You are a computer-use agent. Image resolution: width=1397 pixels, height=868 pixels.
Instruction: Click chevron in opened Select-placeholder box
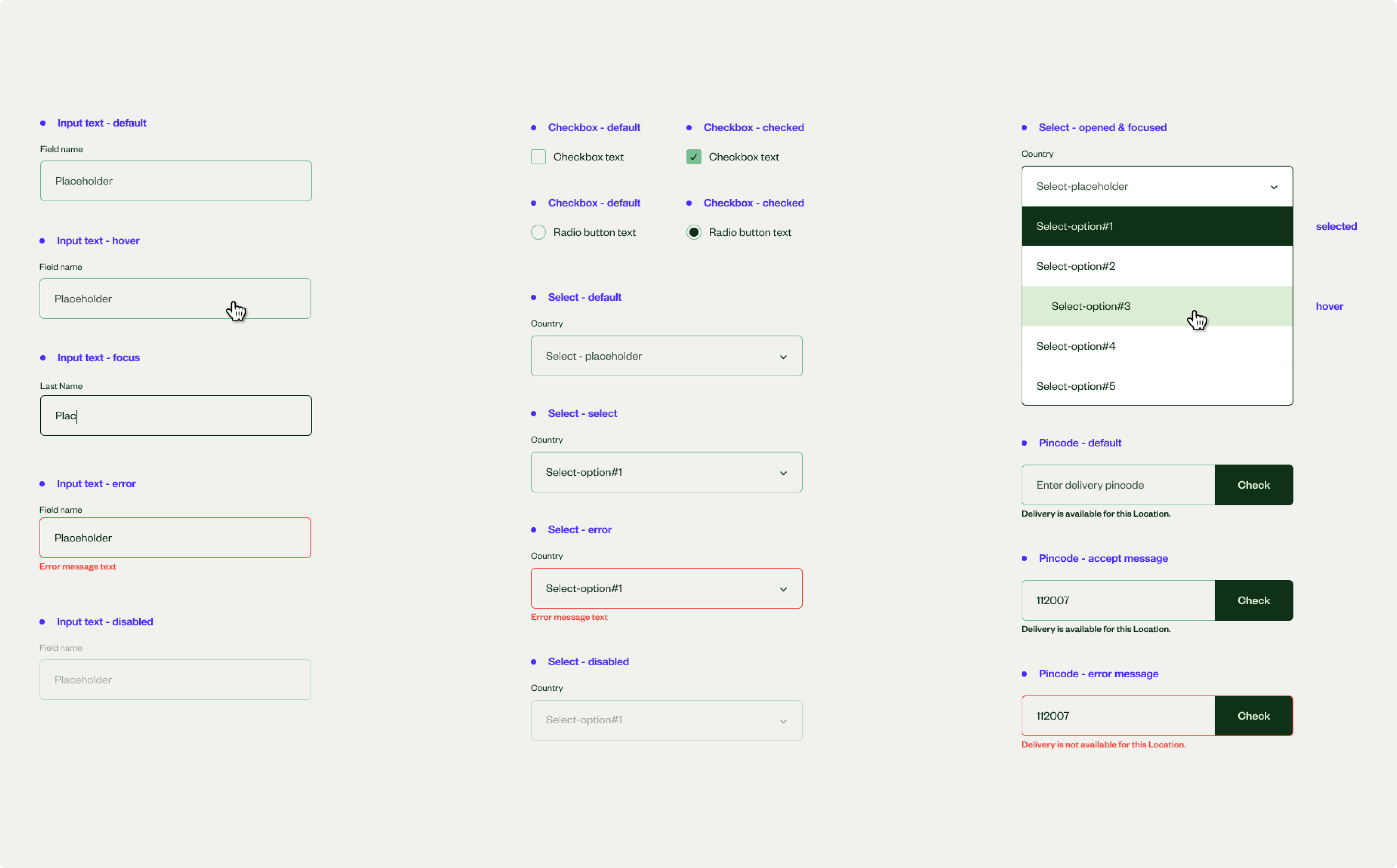[x=1273, y=187]
